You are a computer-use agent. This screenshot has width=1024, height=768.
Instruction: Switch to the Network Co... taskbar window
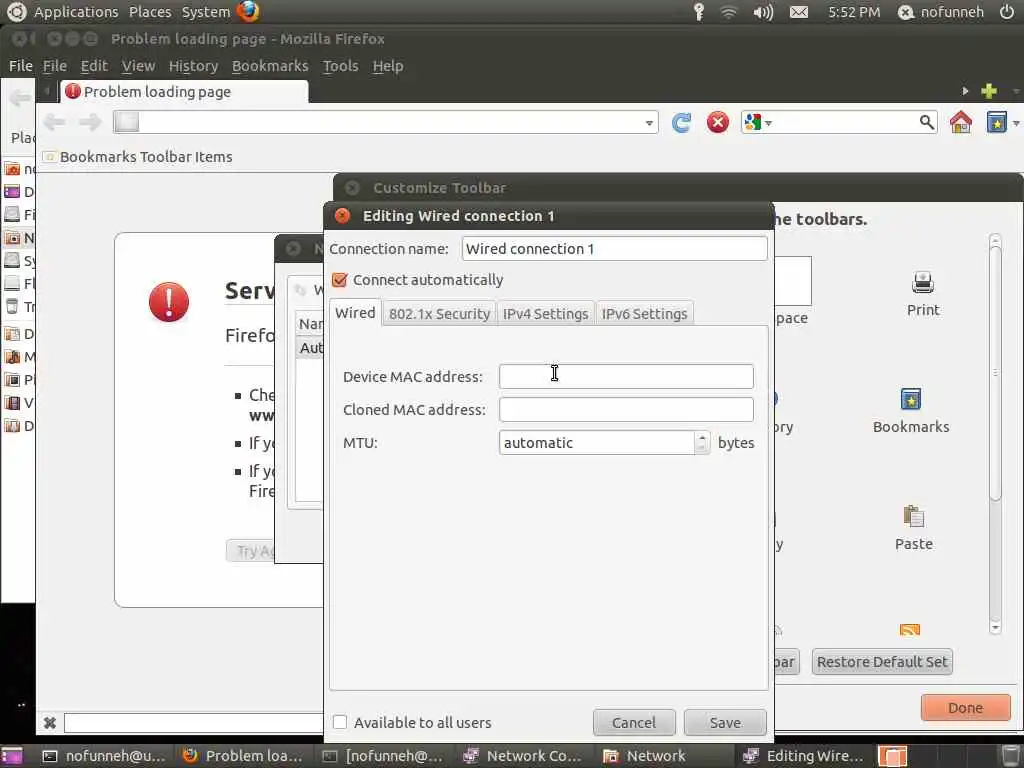[522, 756]
